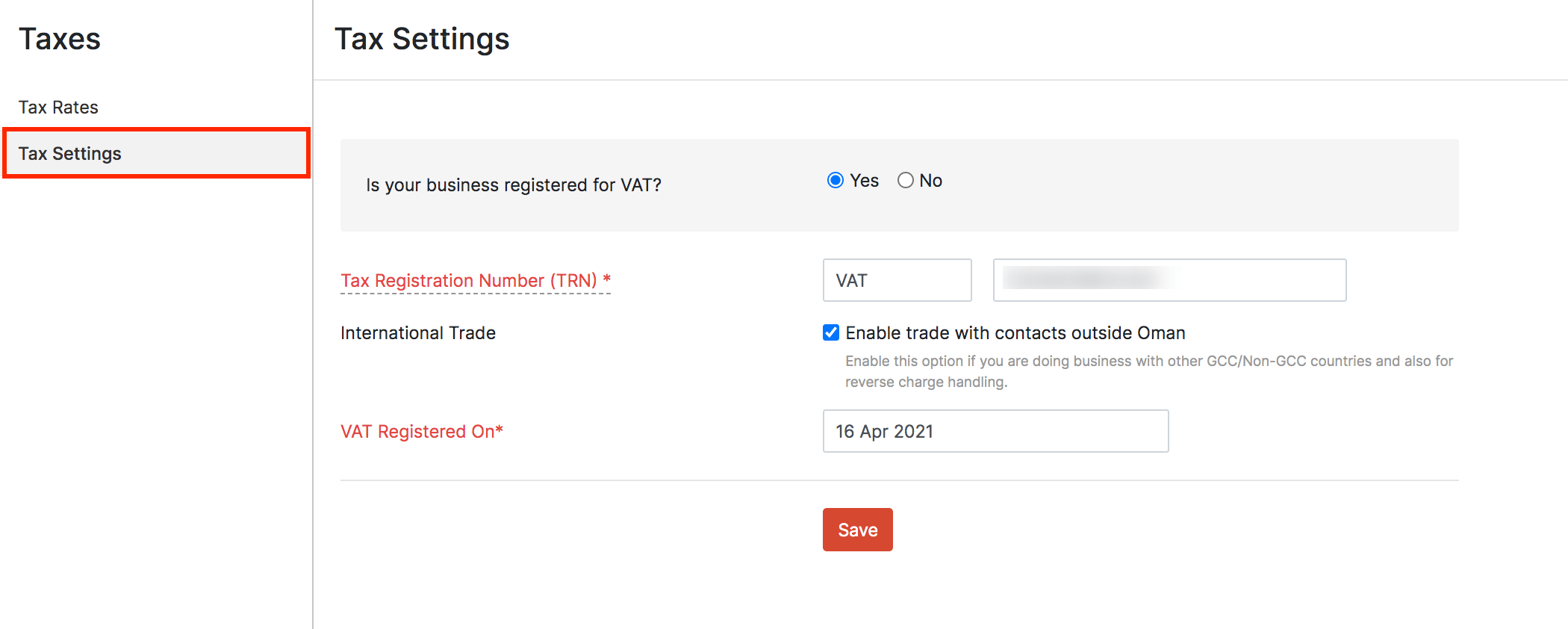Click the Tax Registration Number input field
The image size is (1568, 629).
[x=1169, y=280]
